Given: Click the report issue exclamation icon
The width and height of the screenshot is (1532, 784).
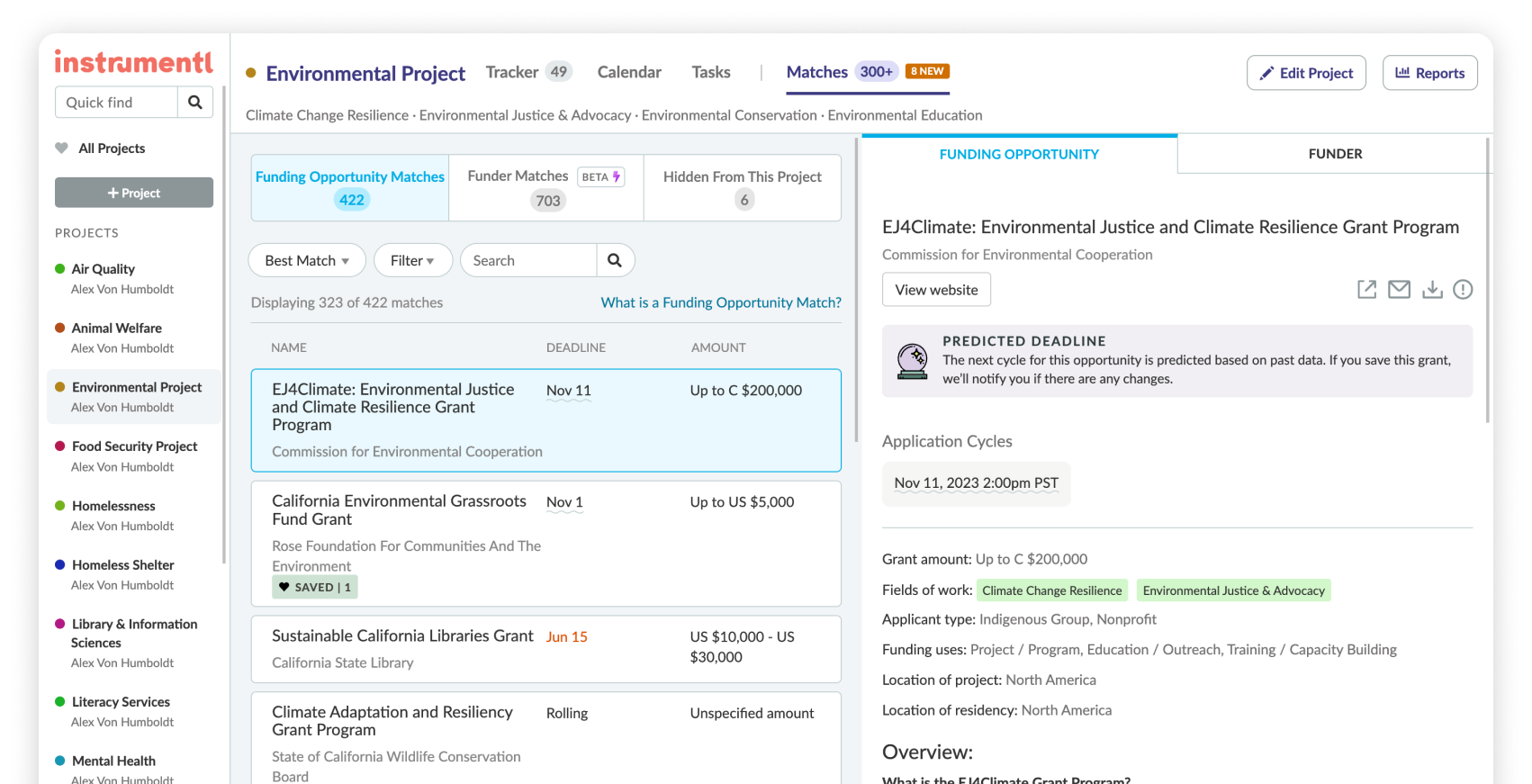Looking at the screenshot, I should (1463, 289).
